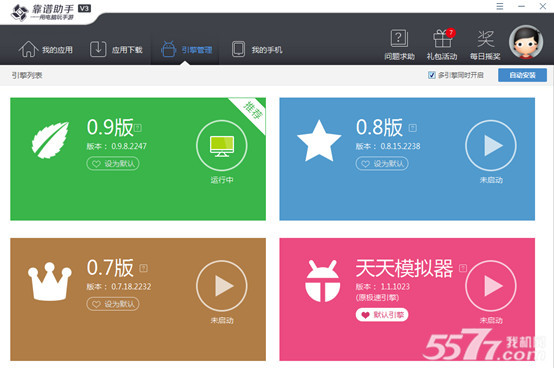Click the crown icon on 0.7版 card
Viewport: 554px width, 368px height.
tap(50, 281)
